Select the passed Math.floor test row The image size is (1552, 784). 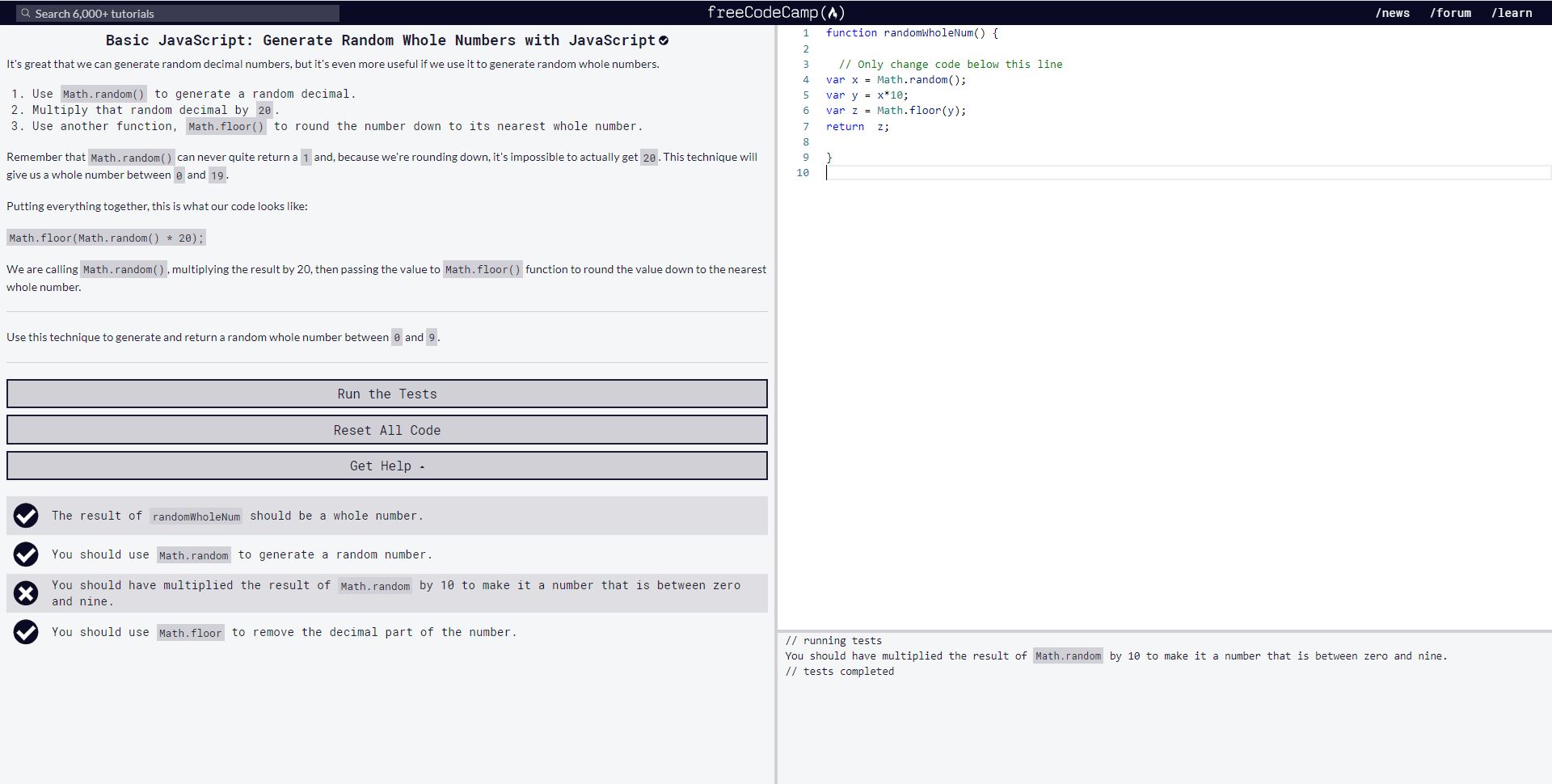coord(386,632)
